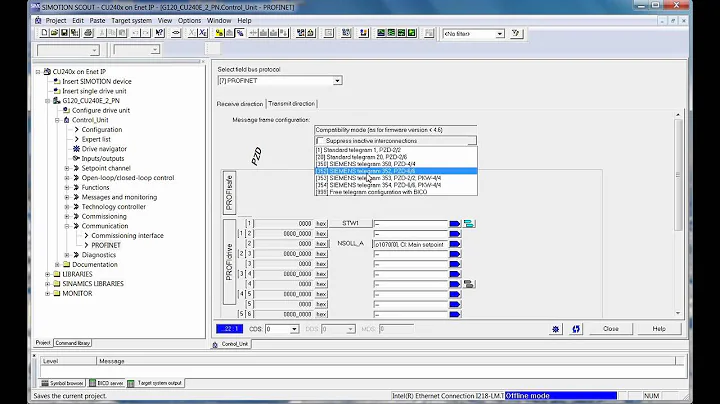Viewport: 720px width, 404px height.
Task: Click the Drive navigator tree icon
Action: [x=76, y=149]
